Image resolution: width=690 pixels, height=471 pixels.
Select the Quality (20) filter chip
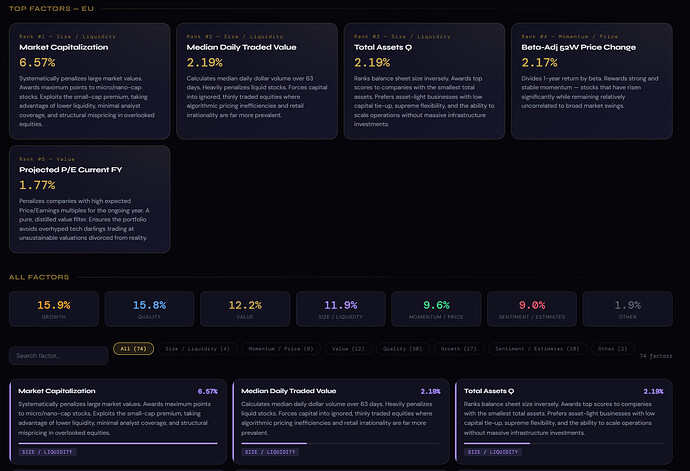406,349
